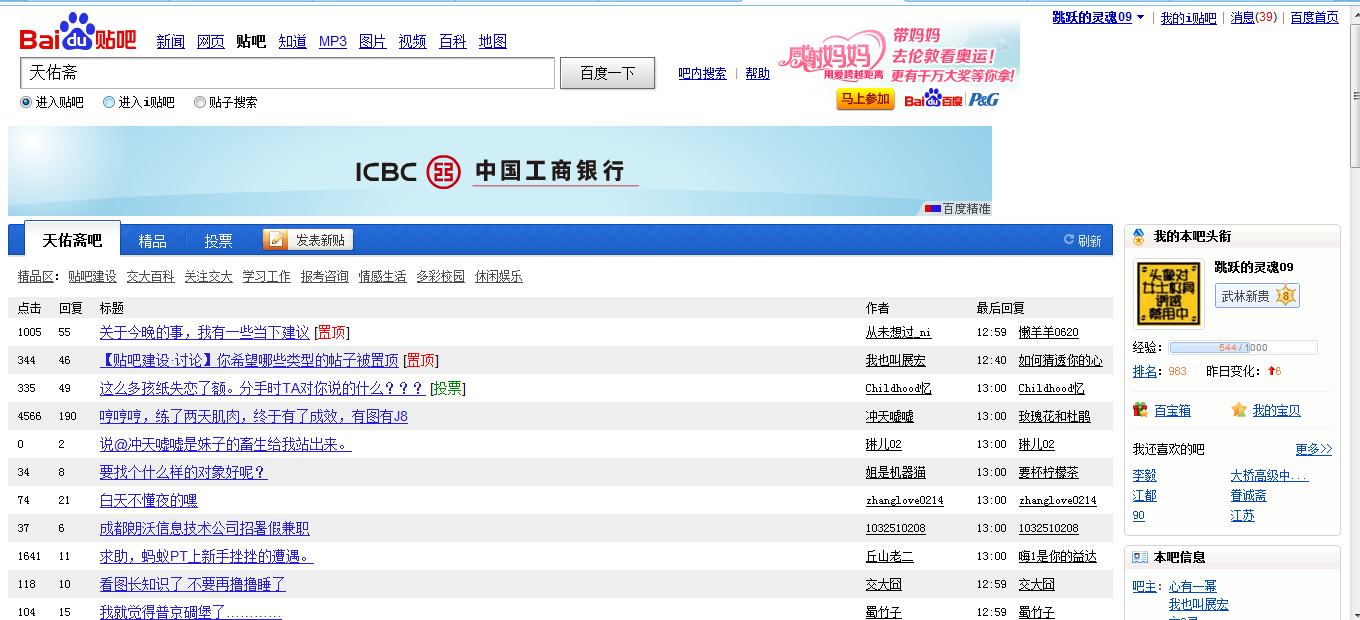Open 李毅 forum link

1144,475
